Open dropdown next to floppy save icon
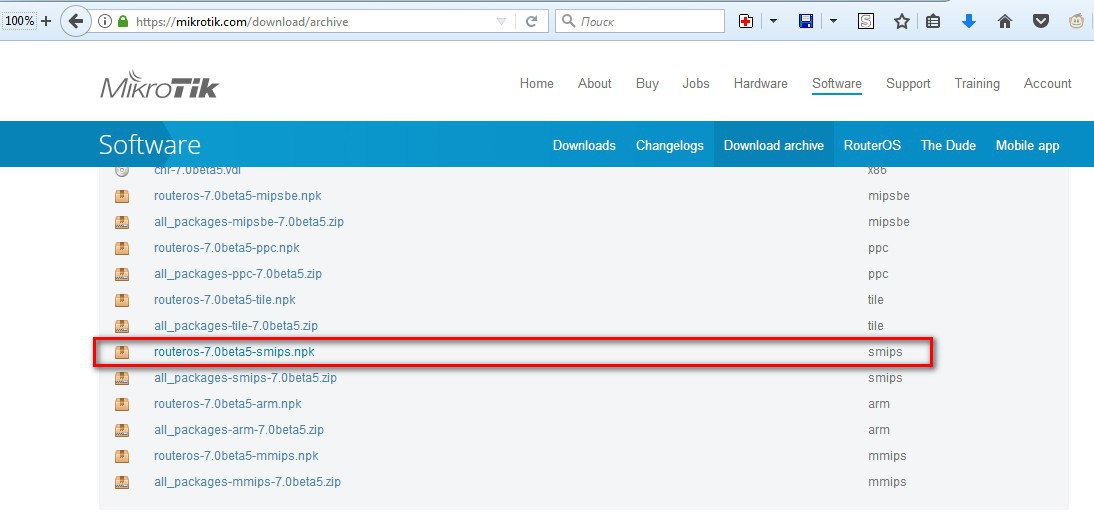1094x527 pixels. click(833, 22)
